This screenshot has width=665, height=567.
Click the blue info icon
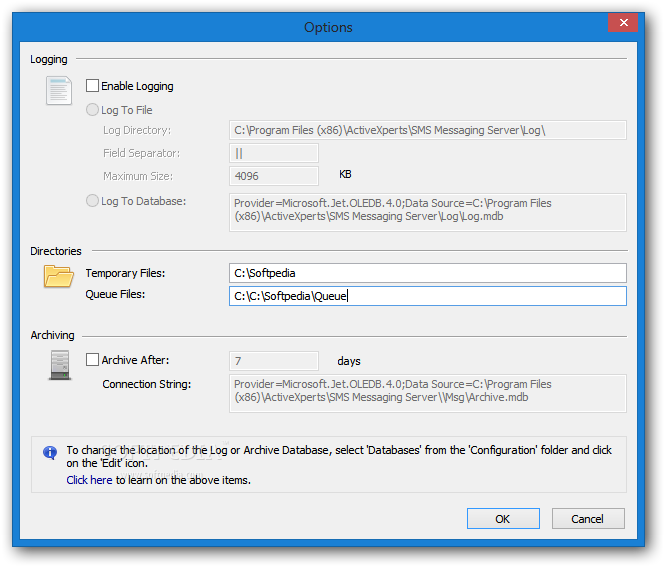click(50, 452)
